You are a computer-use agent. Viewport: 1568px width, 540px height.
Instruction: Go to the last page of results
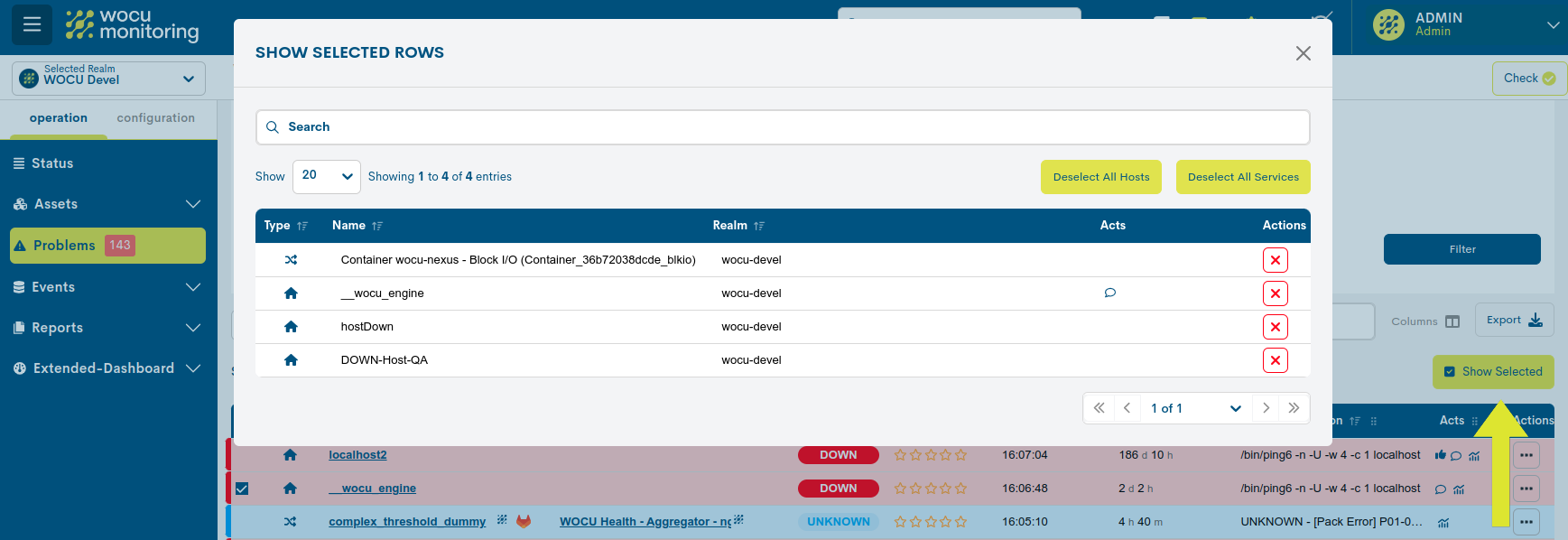(x=1294, y=408)
